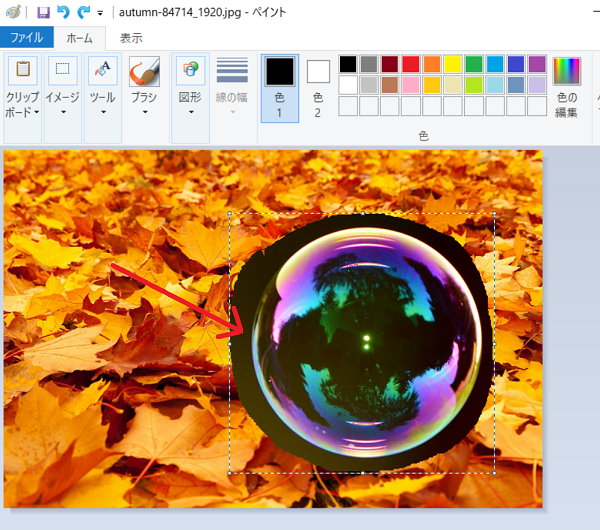This screenshot has width=600, height=530.
Task: Click the selection's top-left resize handle
Action: [x=230, y=214]
